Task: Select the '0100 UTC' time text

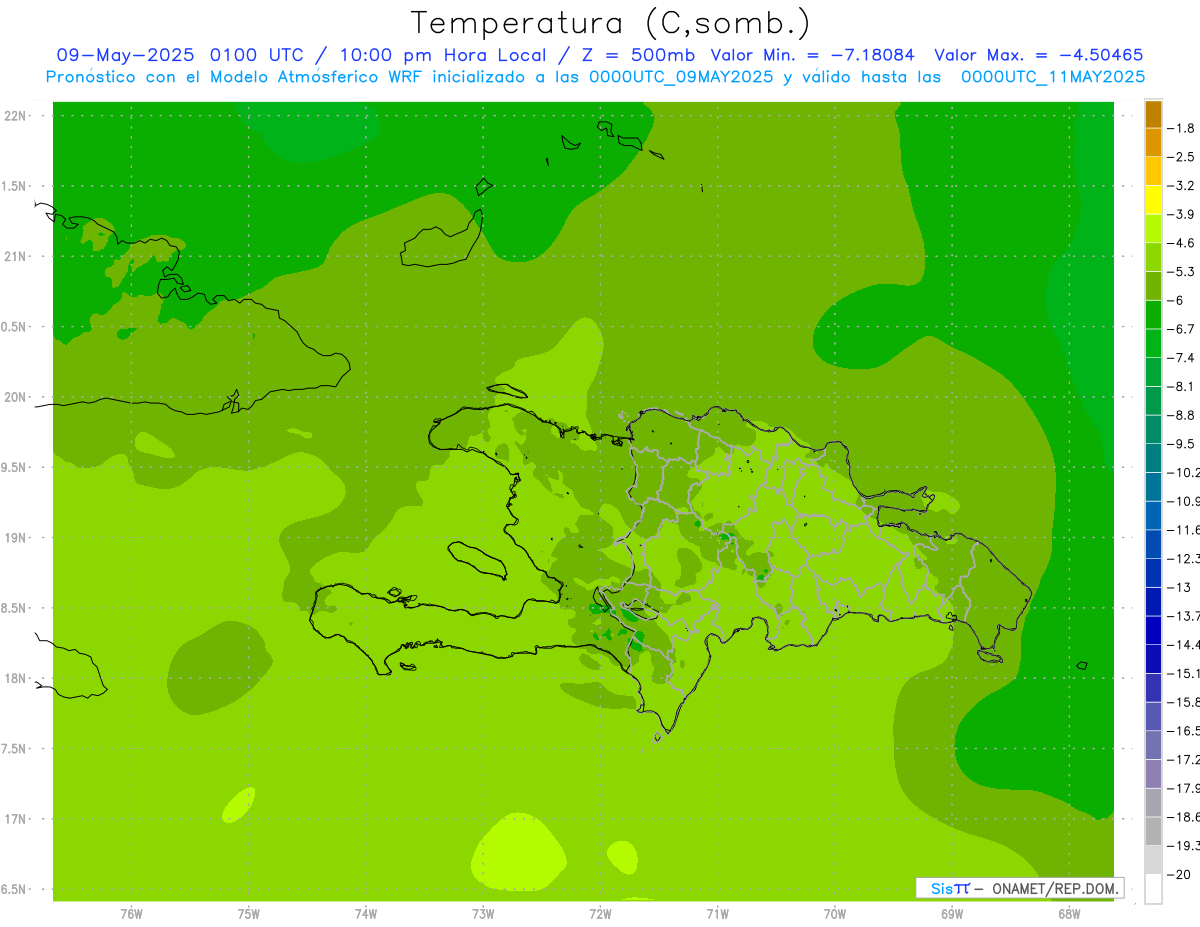Action: click(x=257, y=55)
